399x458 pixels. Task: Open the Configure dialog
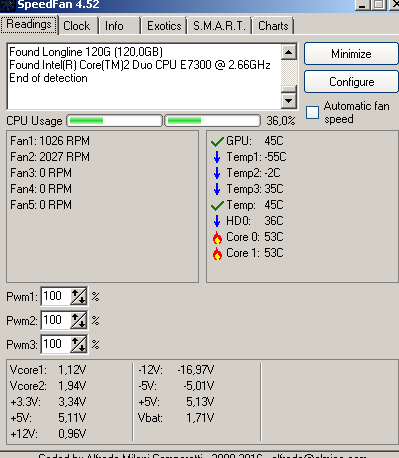351,82
